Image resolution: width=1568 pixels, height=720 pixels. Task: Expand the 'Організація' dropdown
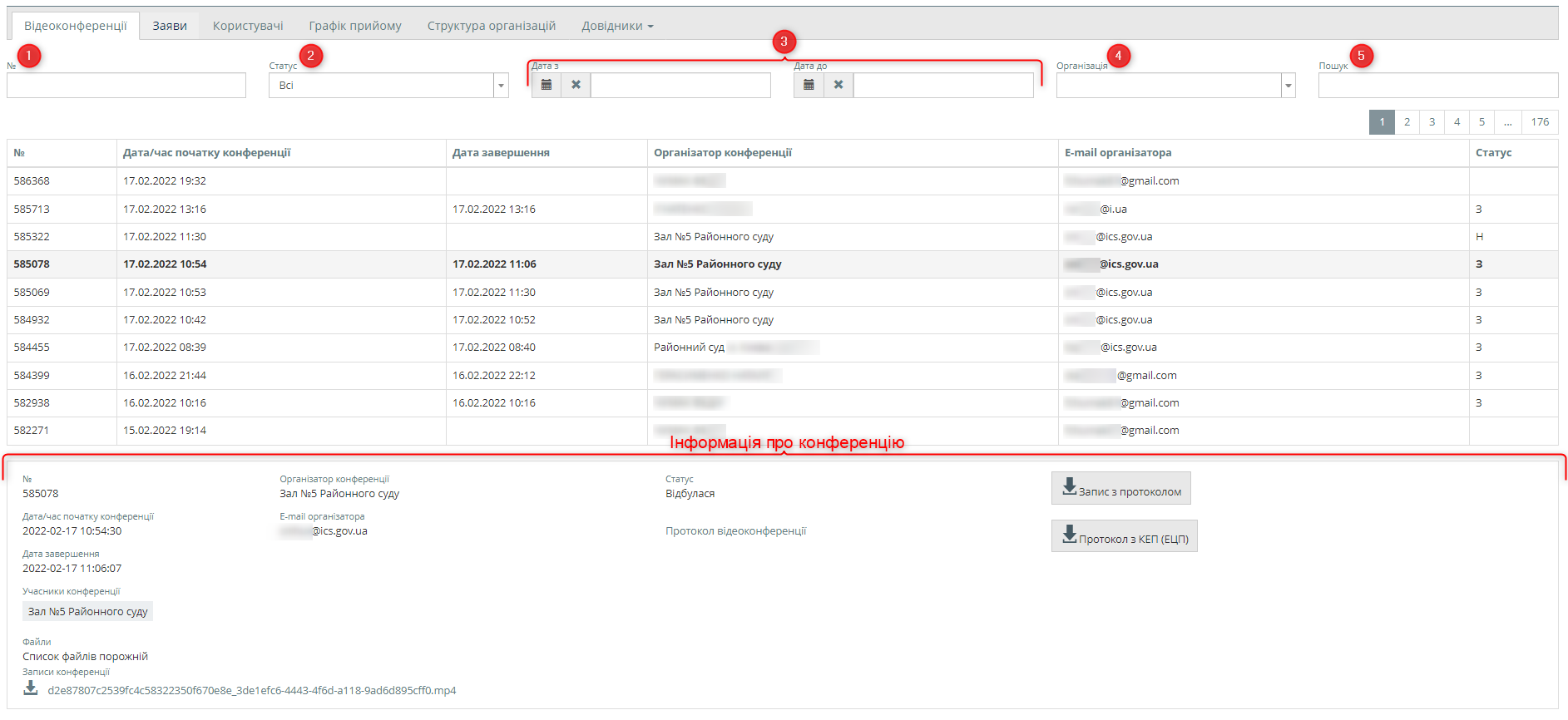click(1288, 86)
